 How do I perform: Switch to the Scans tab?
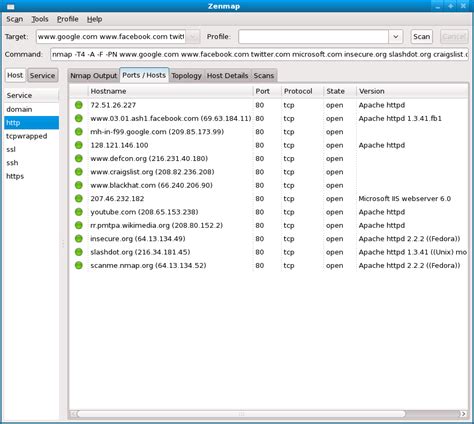(264, 76)
